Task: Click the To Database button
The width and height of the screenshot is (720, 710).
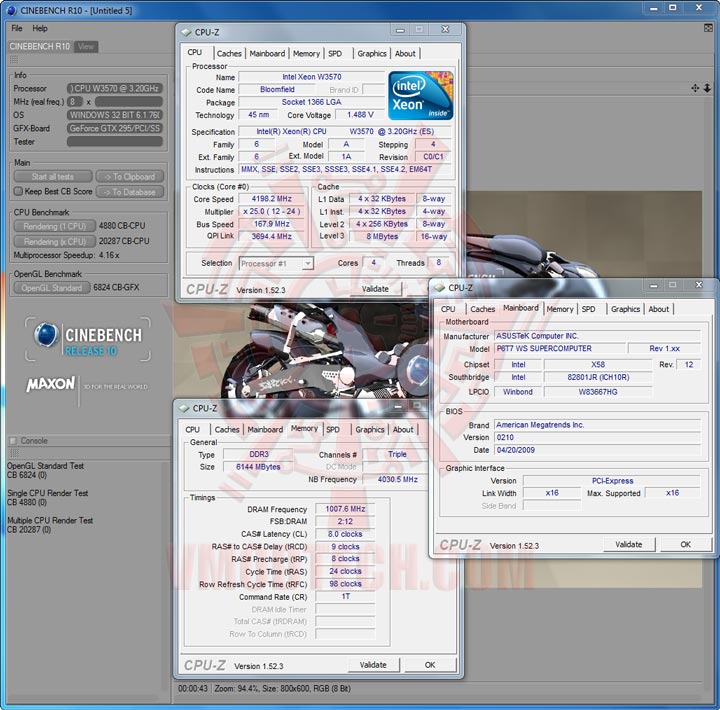Action: (x=130, y=192)
